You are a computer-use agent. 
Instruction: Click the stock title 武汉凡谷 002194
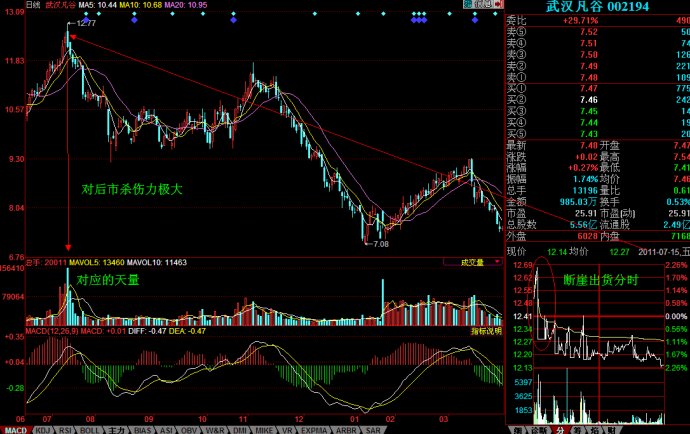tap(597, 7)
